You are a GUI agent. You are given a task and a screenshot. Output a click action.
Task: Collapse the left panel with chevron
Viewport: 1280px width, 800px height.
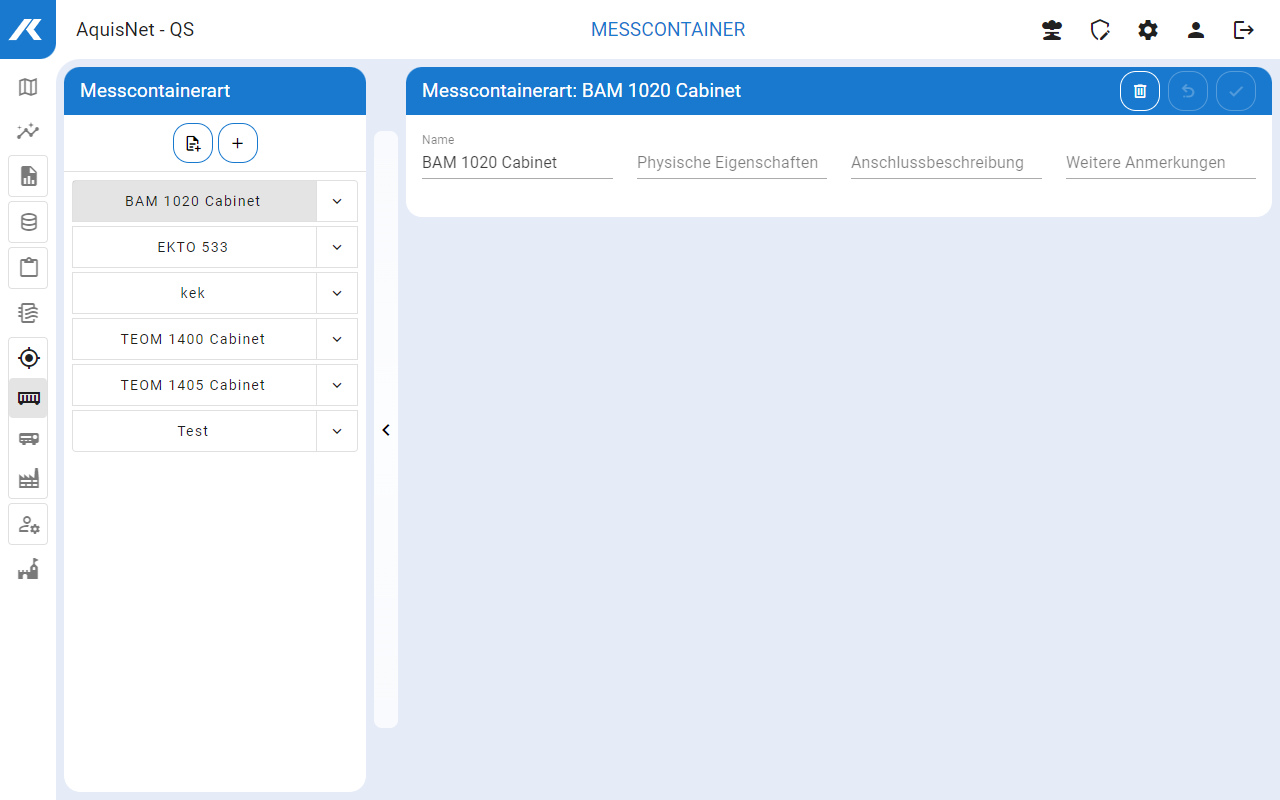(x=386, y=430)
